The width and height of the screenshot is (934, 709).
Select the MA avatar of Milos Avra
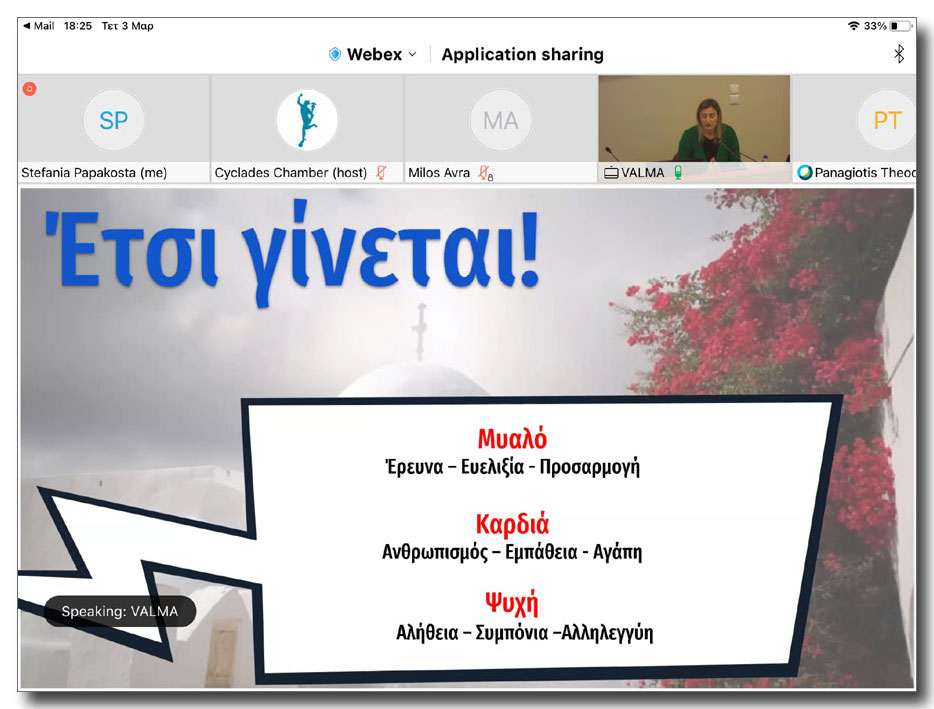pos(500,120)
